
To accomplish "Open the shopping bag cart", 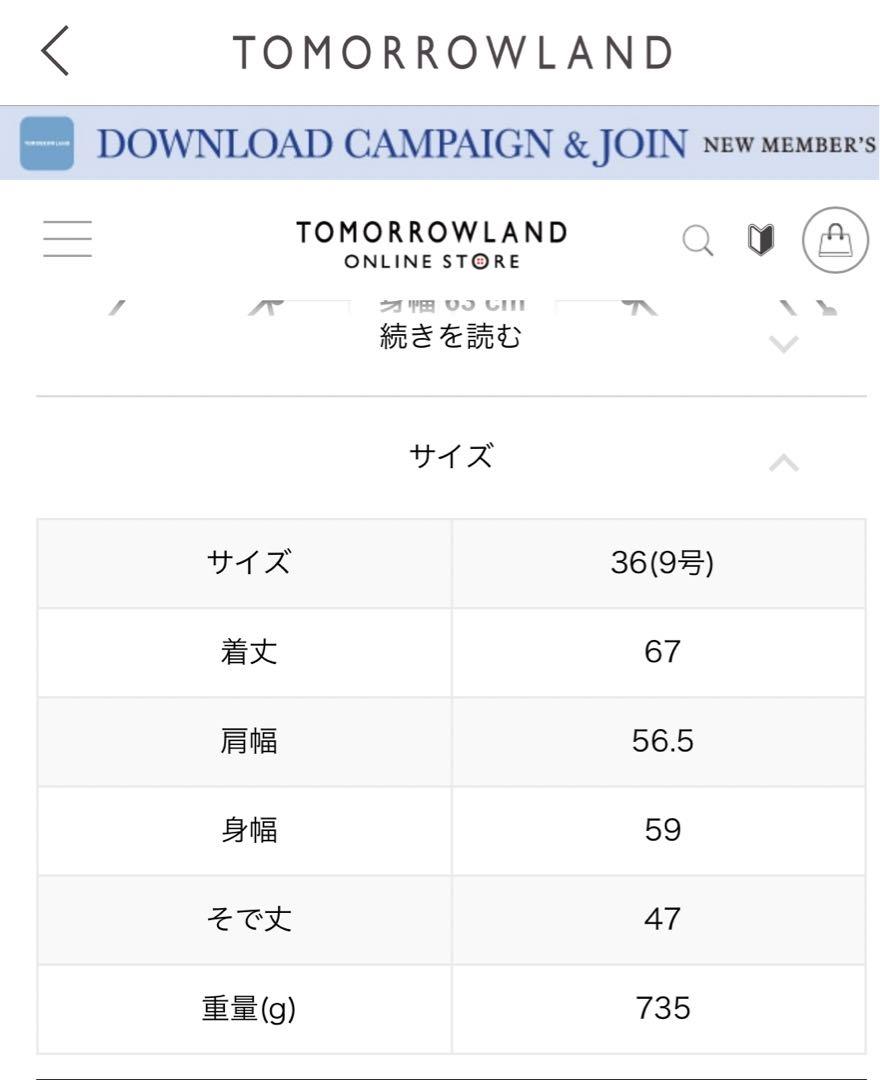I will [x=835, y=240].
